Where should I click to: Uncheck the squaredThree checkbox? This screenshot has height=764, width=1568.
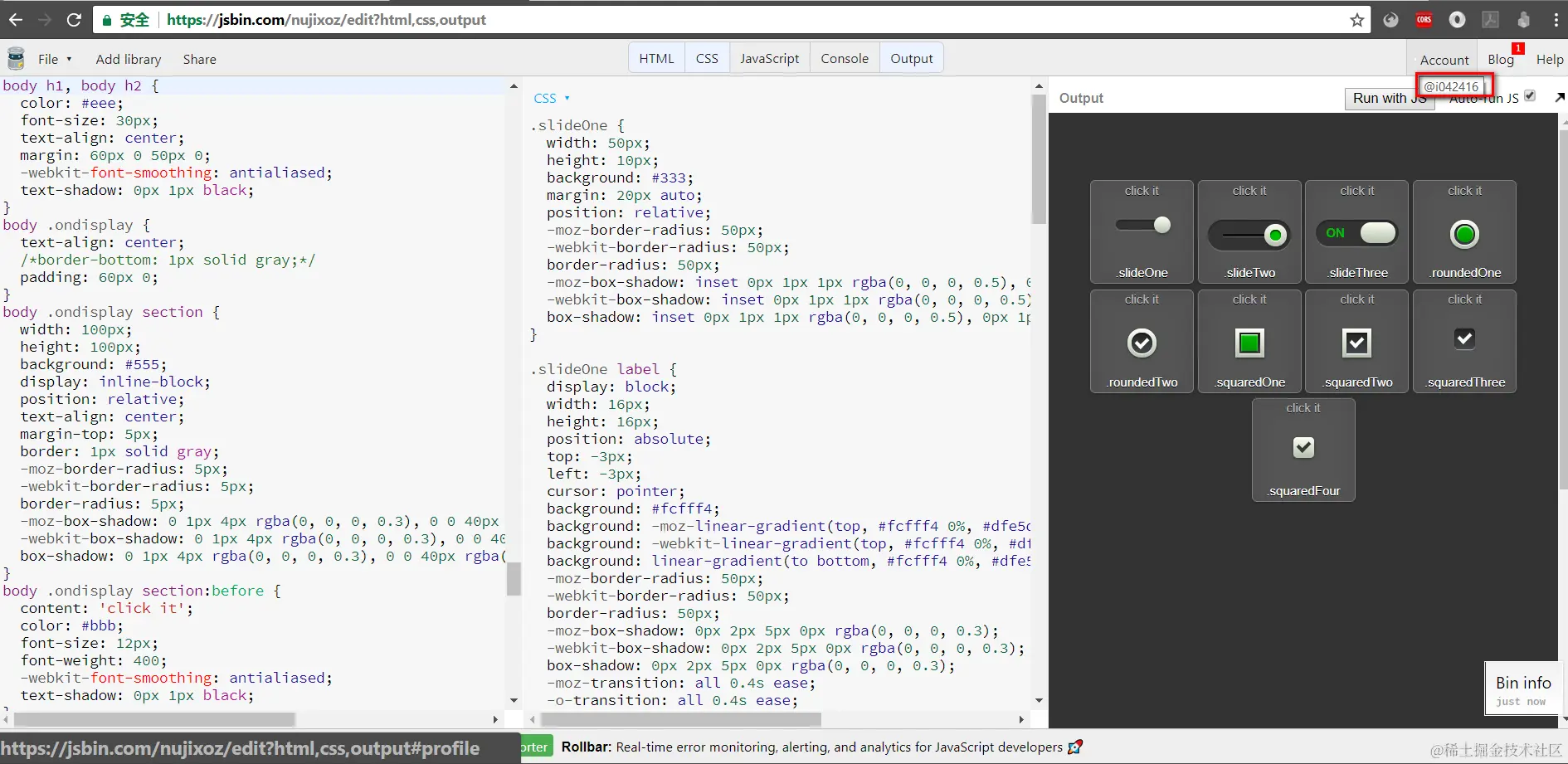(1465, 338)
